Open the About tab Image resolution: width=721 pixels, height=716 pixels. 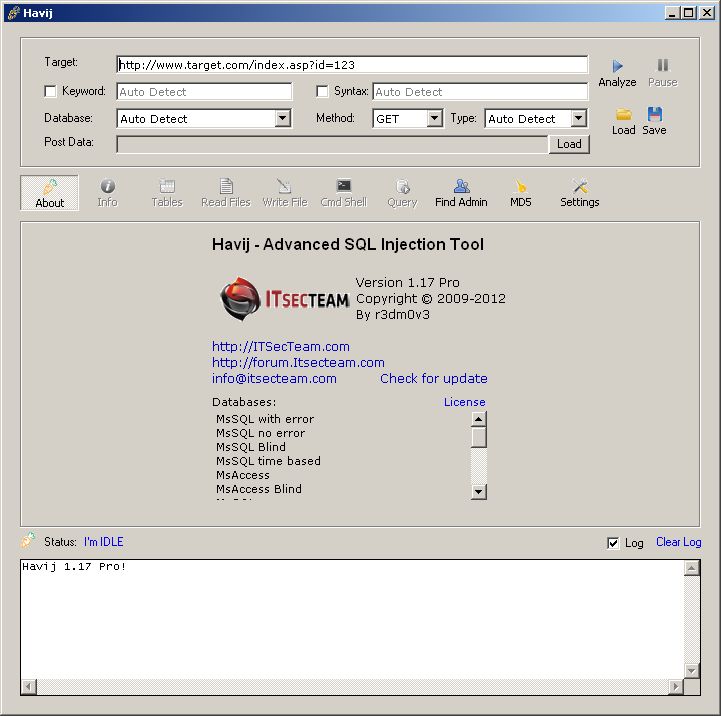coord(50,193)
